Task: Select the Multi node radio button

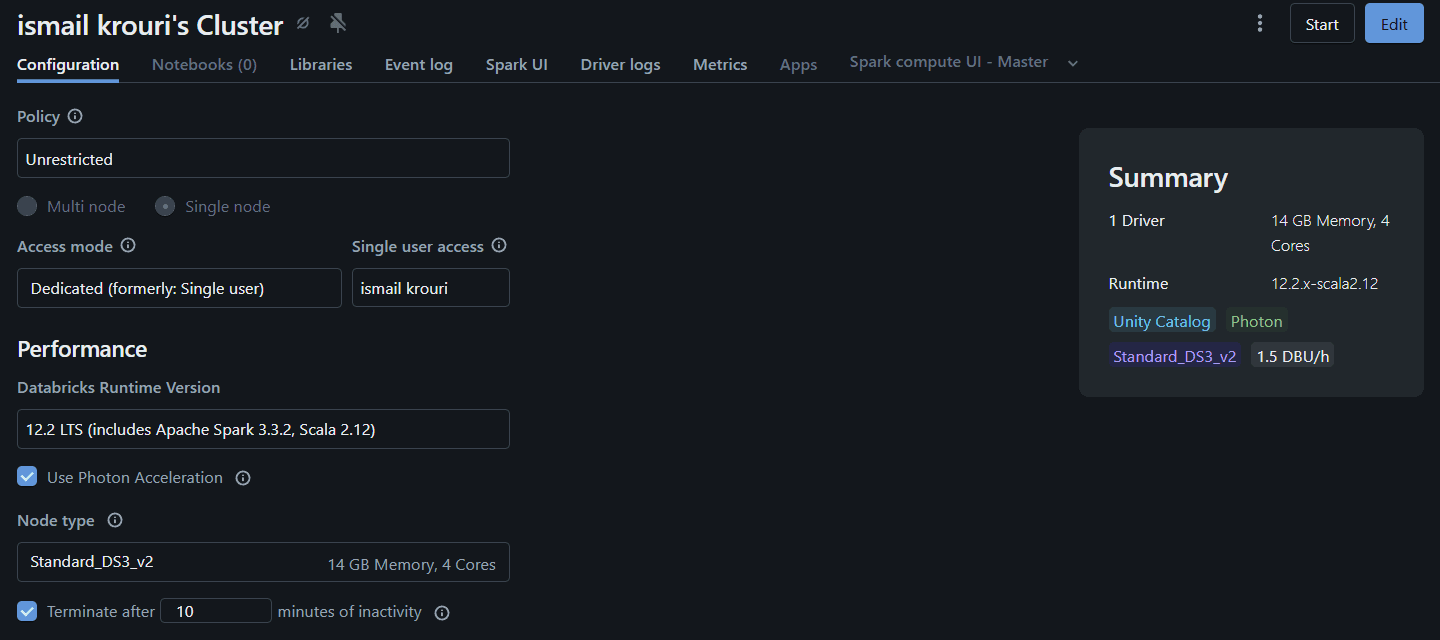Action: (27, 207)
